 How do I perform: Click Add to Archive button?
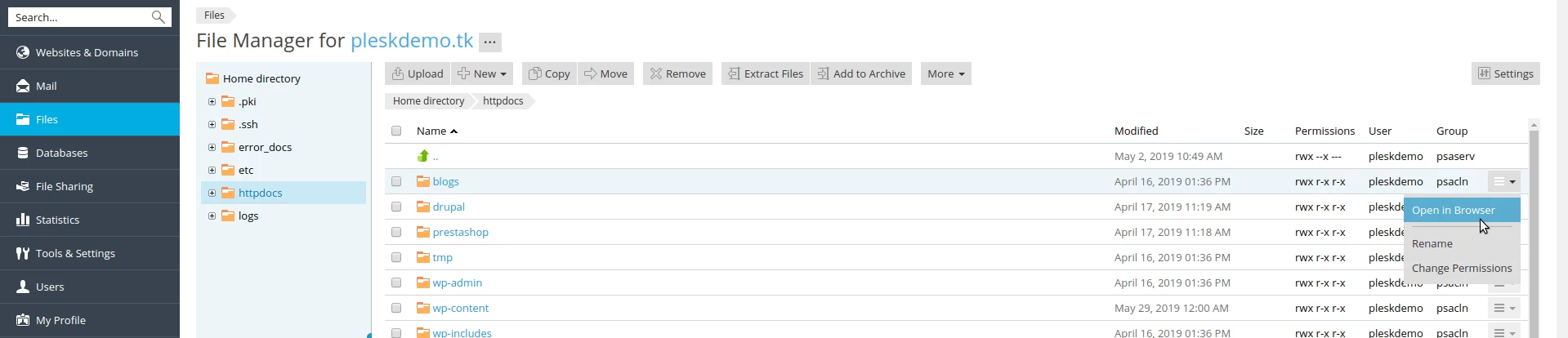click(x=861, y=73)
